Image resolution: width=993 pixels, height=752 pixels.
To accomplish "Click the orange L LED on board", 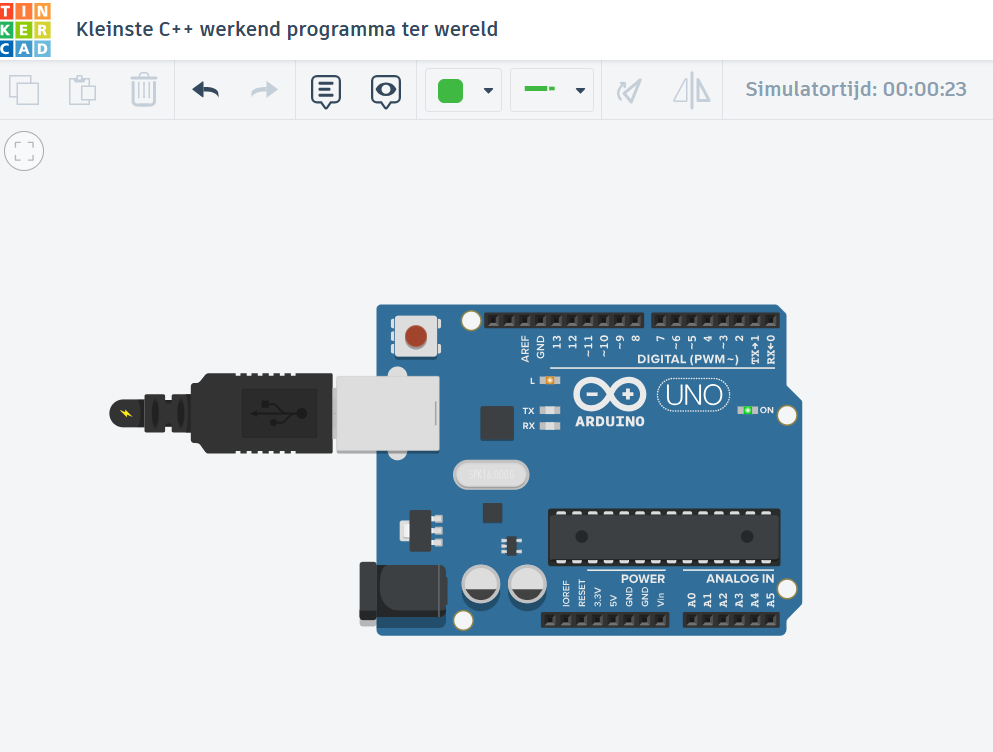I will tap(550, 380).
